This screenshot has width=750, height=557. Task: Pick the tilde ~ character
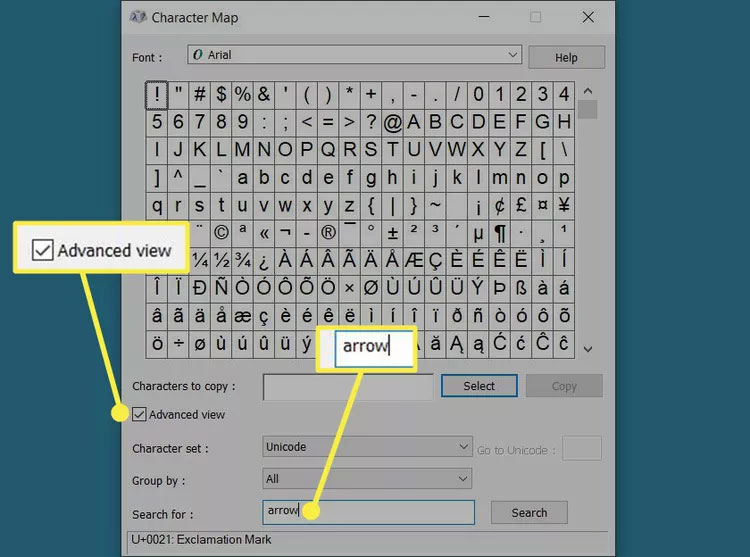click(x=435, y=206)
